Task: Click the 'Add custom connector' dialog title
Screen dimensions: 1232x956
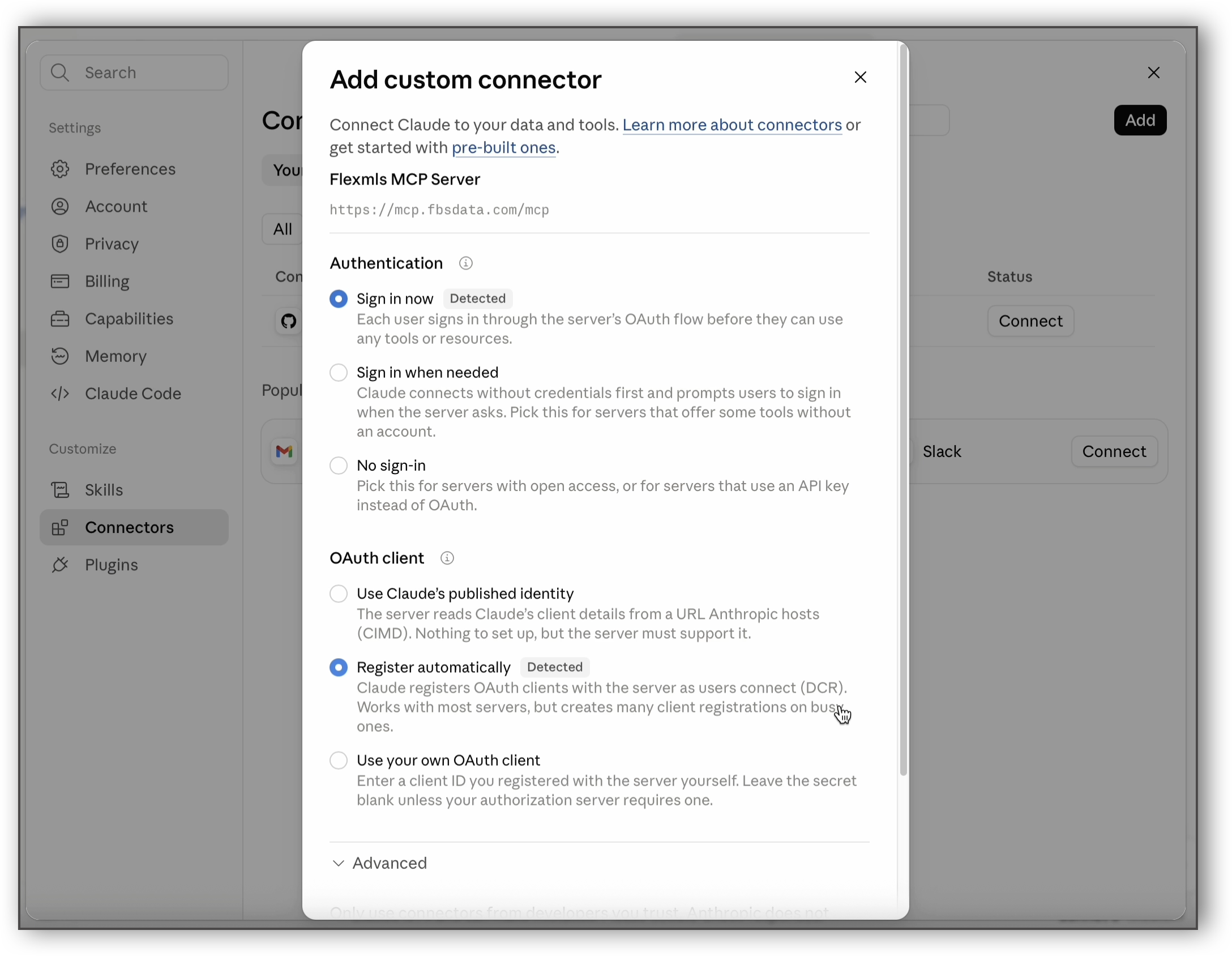Action: point(465,80)
